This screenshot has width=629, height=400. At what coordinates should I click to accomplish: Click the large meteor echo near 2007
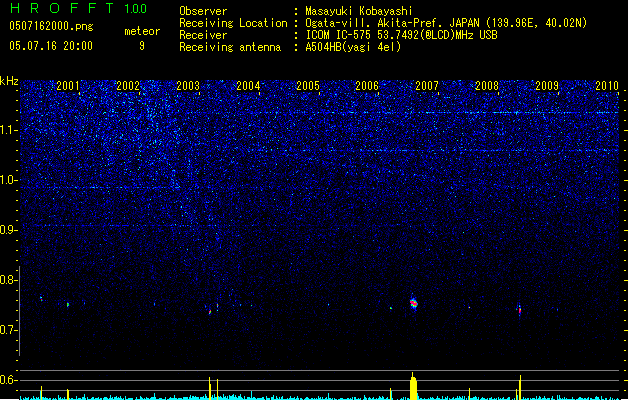point(414,303)
